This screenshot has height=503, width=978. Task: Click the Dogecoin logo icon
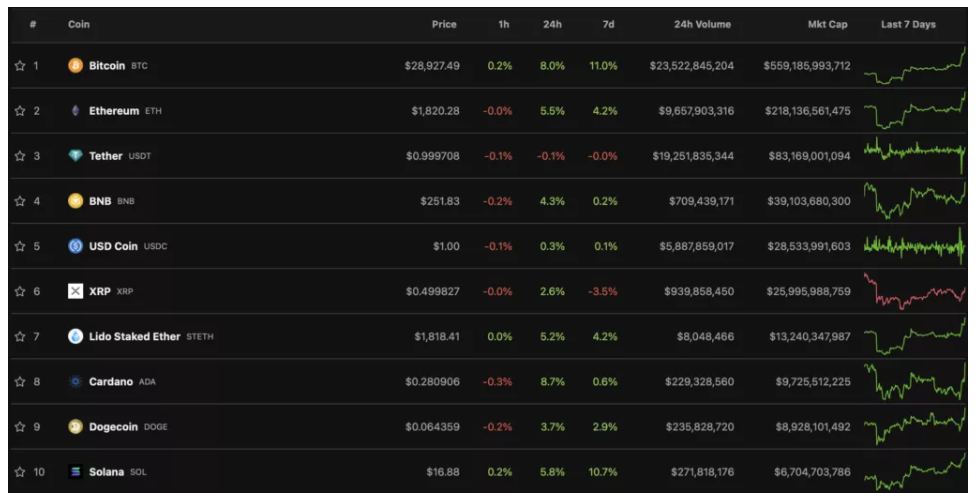click(x=75, y=427)
